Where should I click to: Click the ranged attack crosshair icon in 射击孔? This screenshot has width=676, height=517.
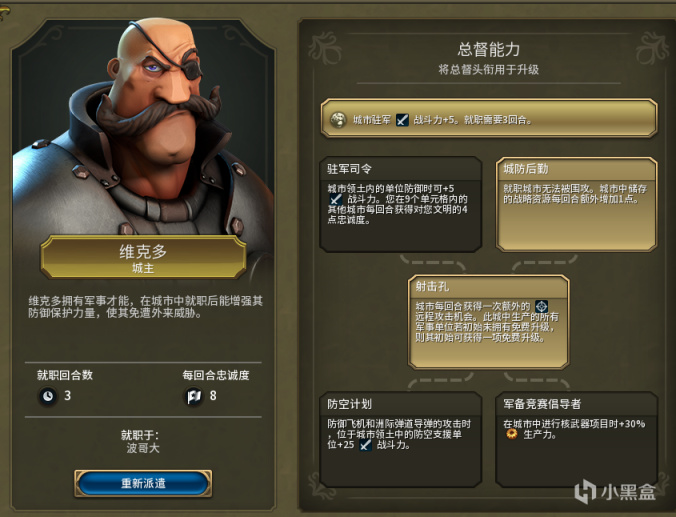541,307
